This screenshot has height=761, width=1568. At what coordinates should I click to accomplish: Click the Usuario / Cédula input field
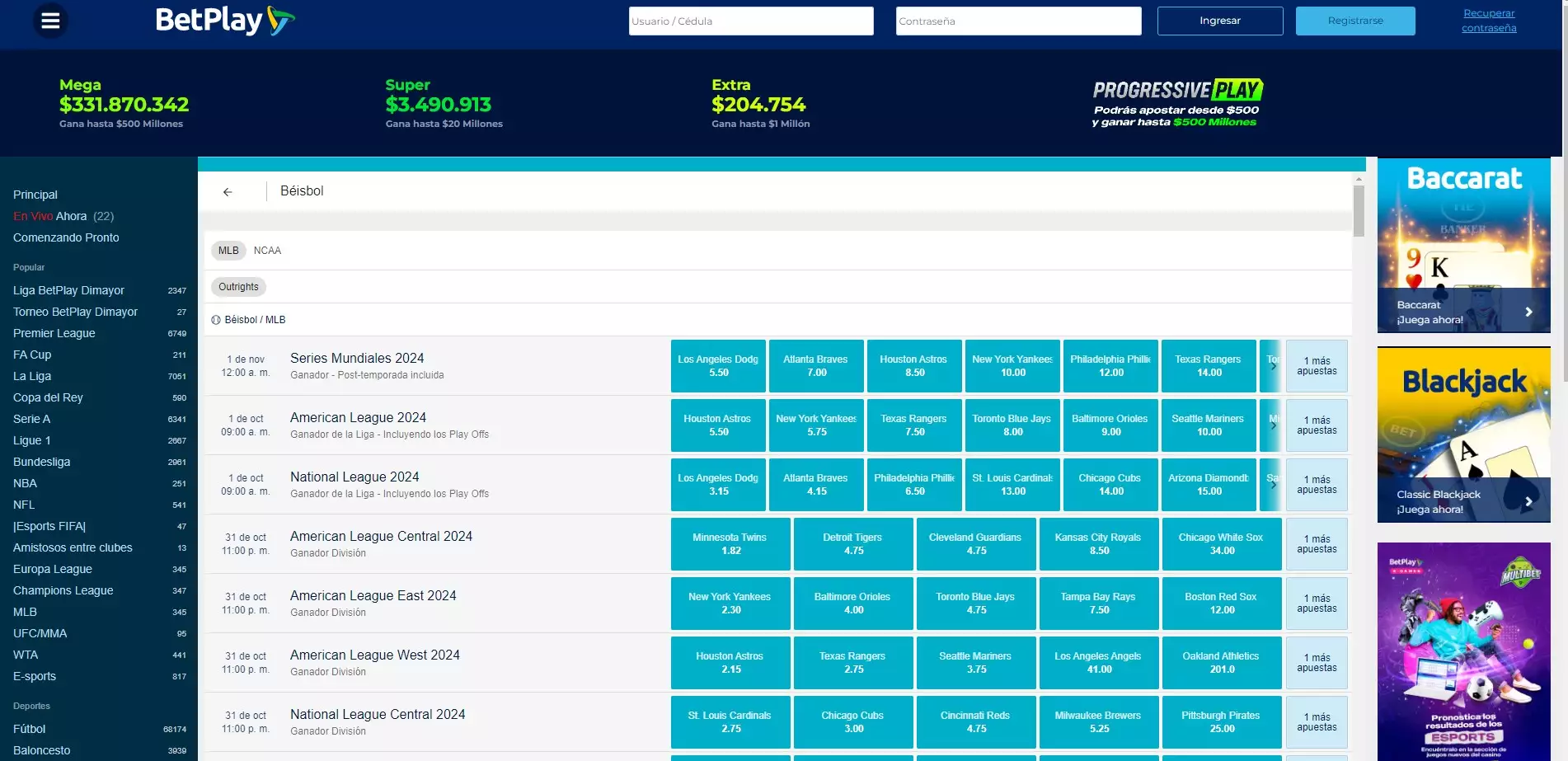pyautogui.click(x=750, y=21)
